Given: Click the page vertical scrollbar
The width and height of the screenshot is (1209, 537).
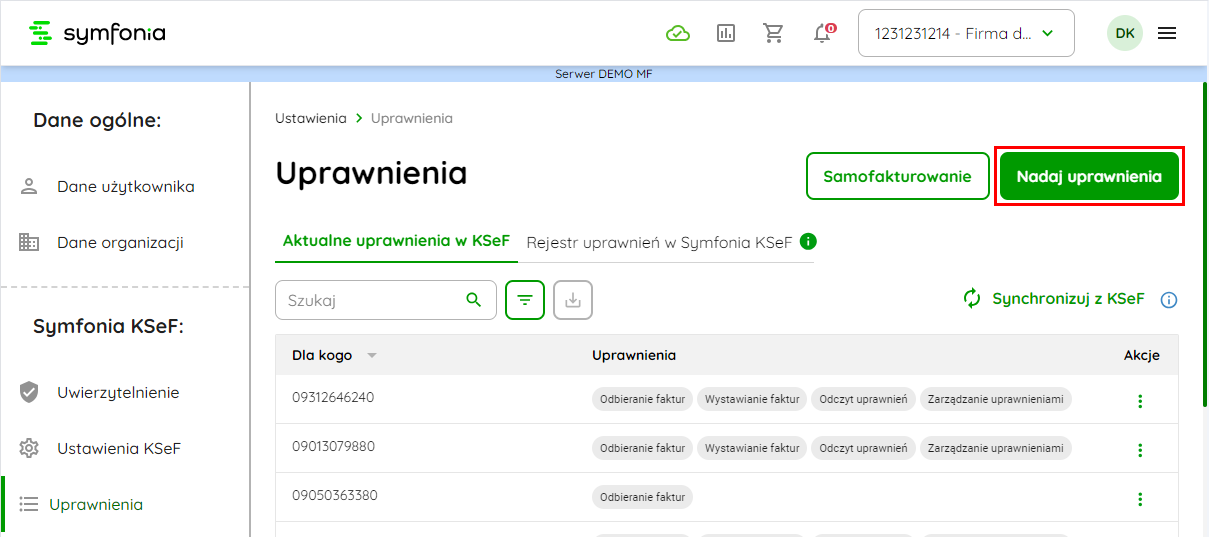Looking at the screenshot, I should 1203,245.
